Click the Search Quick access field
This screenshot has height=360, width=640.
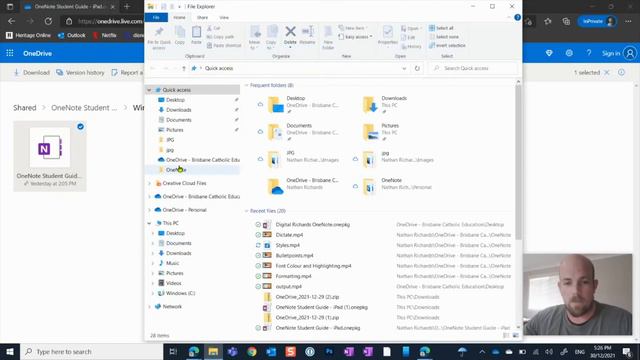[473, 68]
